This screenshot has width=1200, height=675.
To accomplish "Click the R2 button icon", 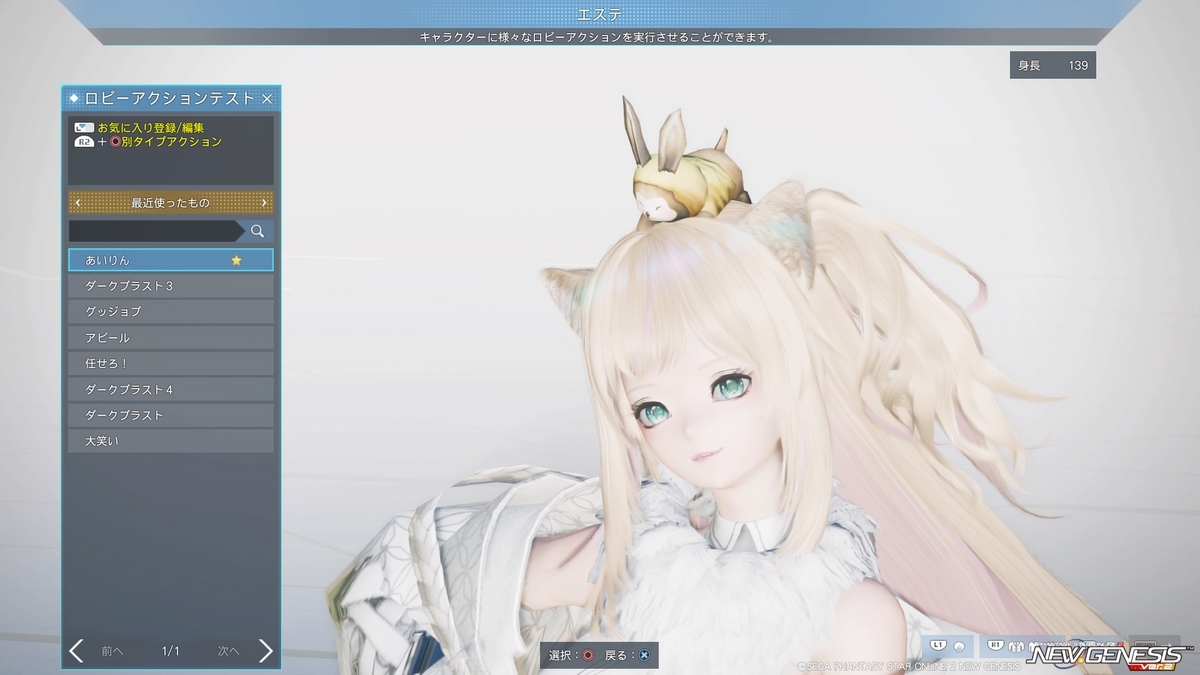I will click(84, 142).
